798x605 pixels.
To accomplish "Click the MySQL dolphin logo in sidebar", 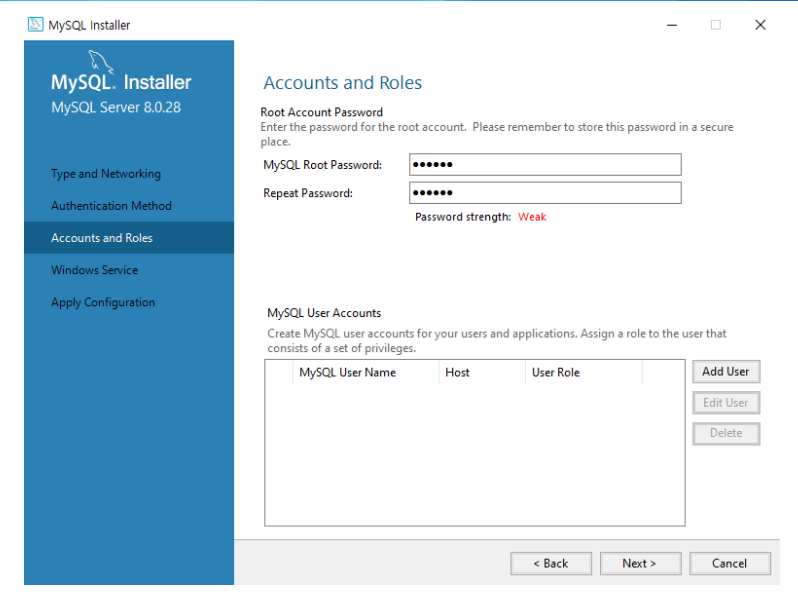I will 101,62.
